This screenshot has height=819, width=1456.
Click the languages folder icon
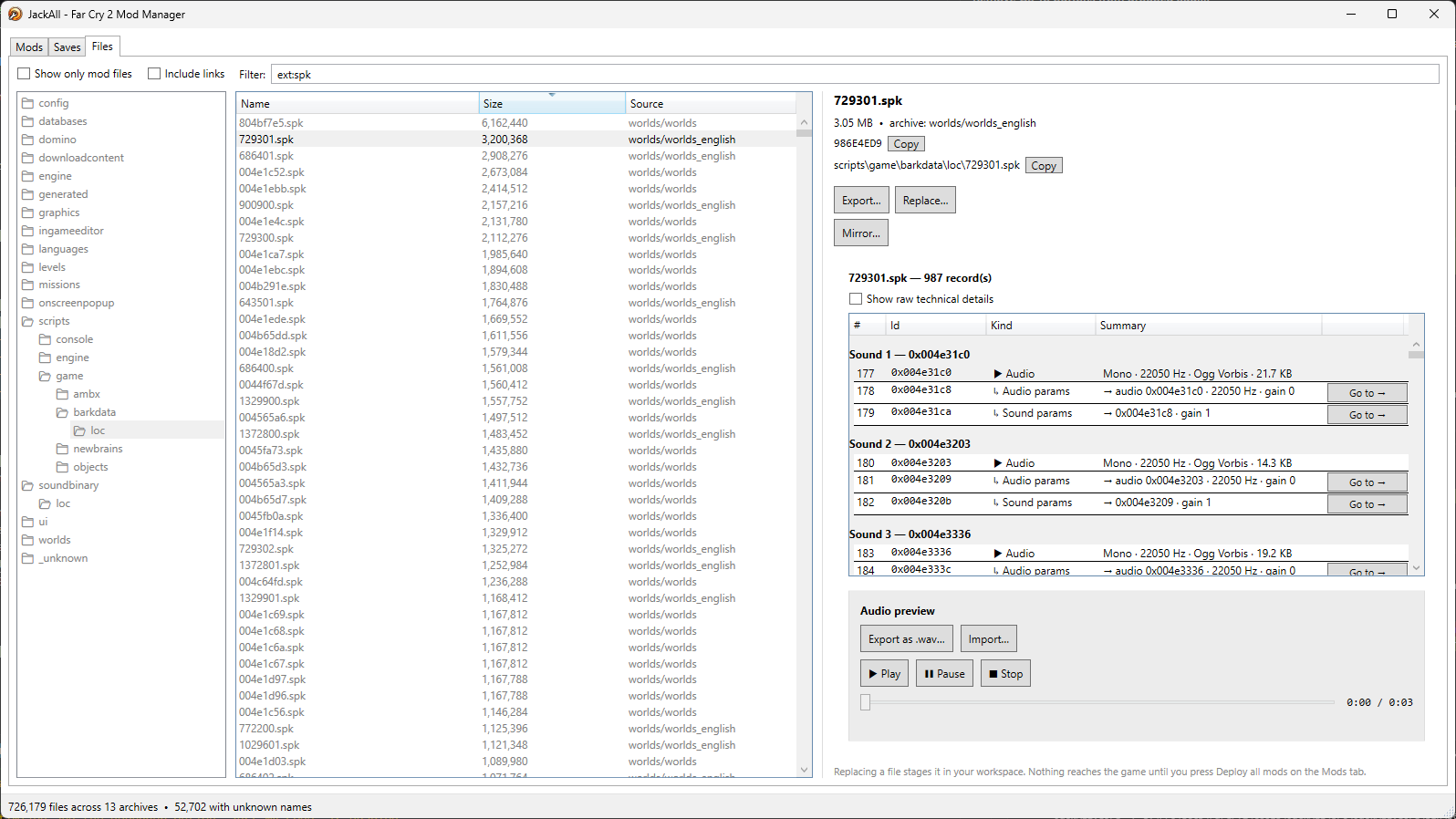(x=27, y=249)
